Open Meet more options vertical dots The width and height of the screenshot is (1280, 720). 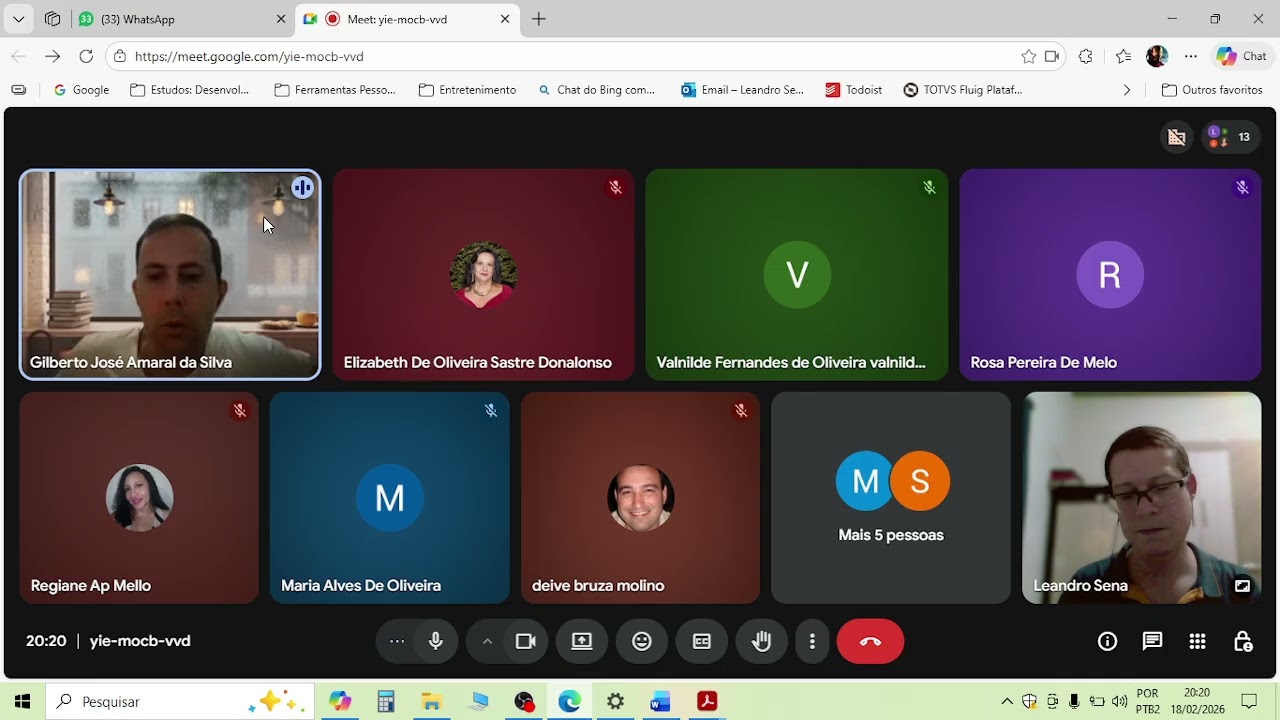(813, 641)
